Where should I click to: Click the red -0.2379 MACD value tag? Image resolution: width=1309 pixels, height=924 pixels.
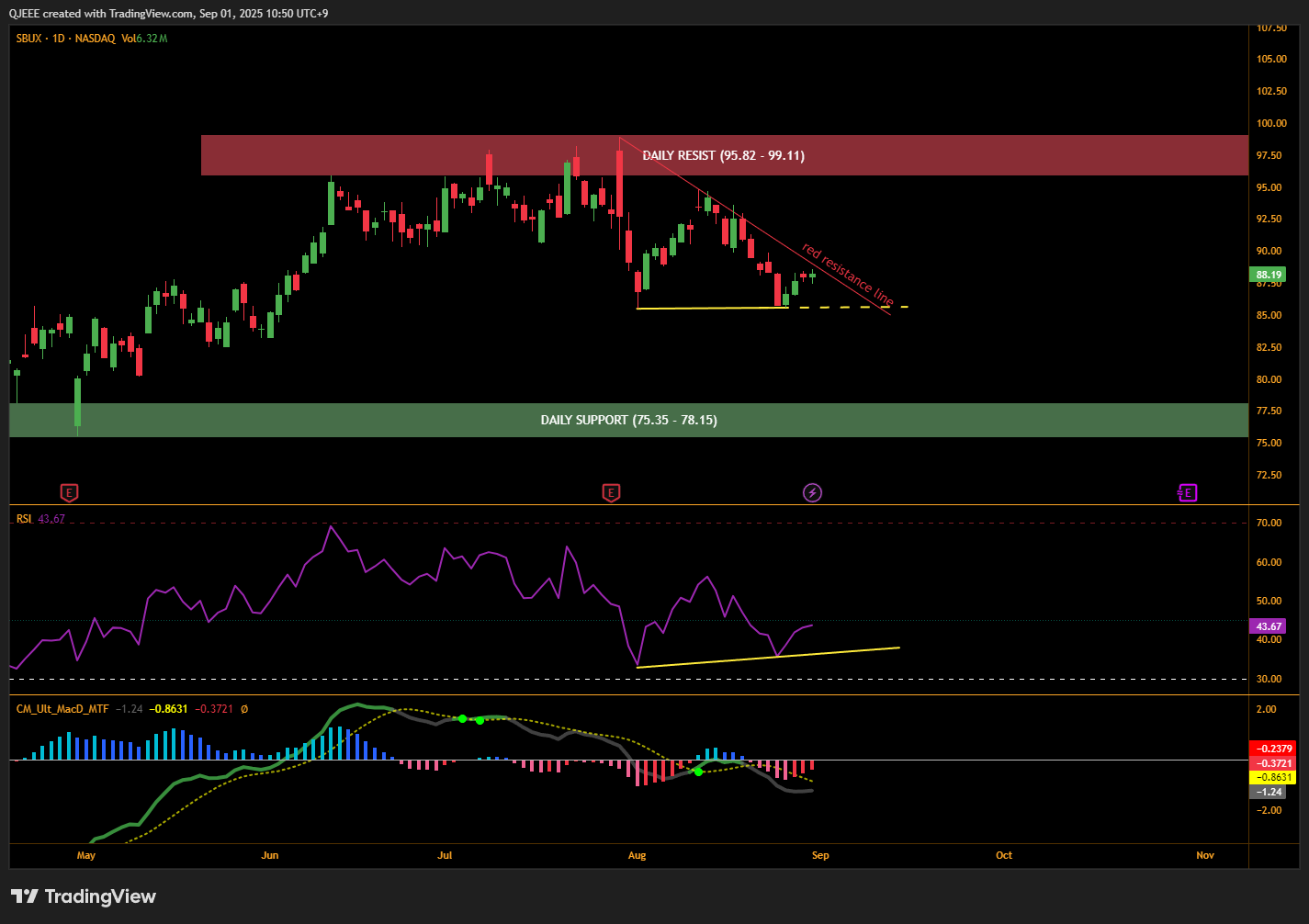1273,749
